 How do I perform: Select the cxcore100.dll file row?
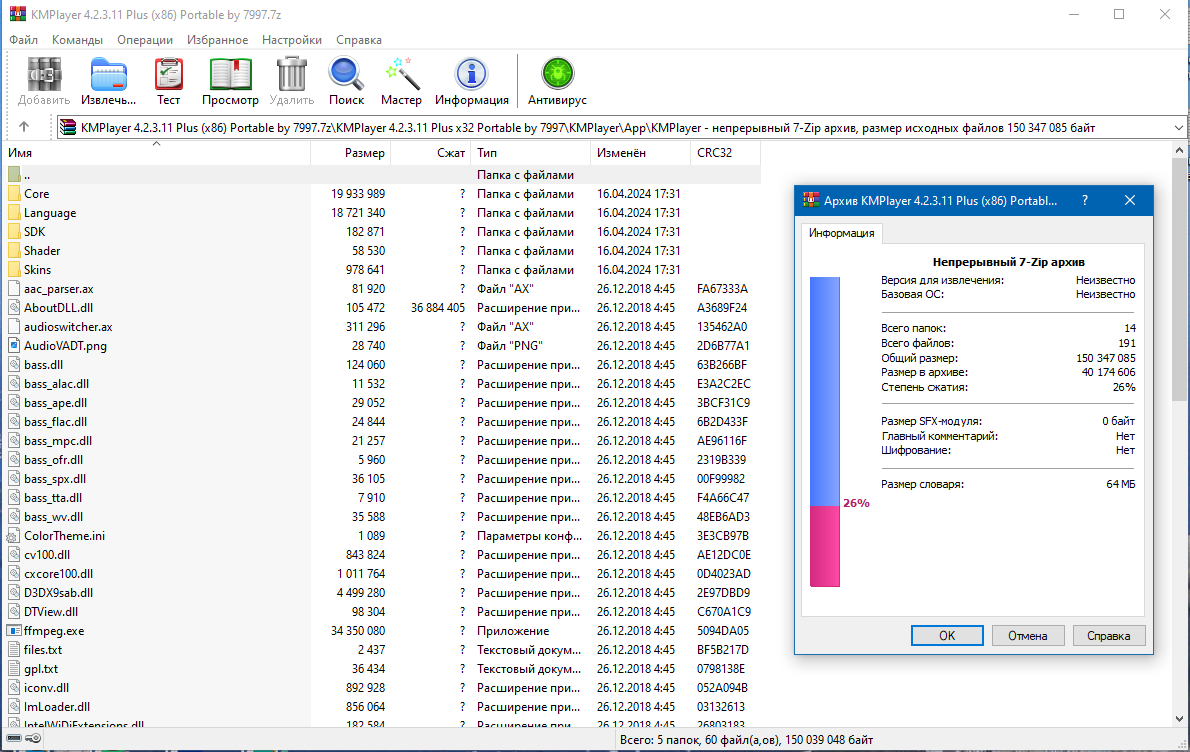[x=382, y=574]
